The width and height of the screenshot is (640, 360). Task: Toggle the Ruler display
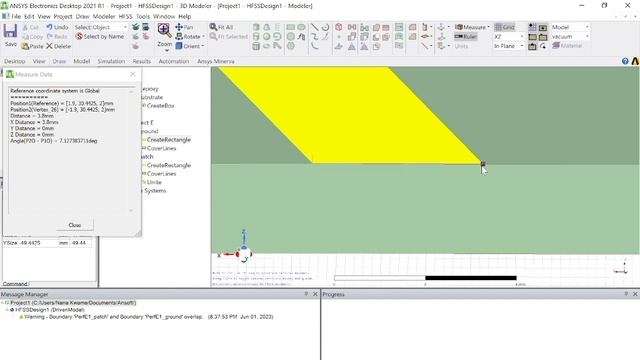[466, 36]
